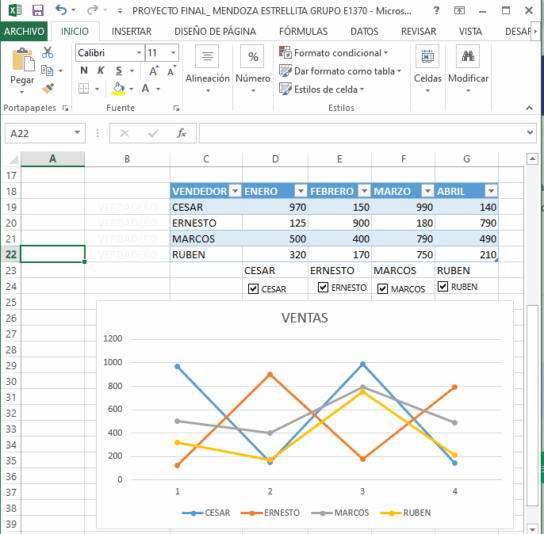544x534 pixels.
Task: Uncheck the RUBEN checkbox
Action: point(443,286)
